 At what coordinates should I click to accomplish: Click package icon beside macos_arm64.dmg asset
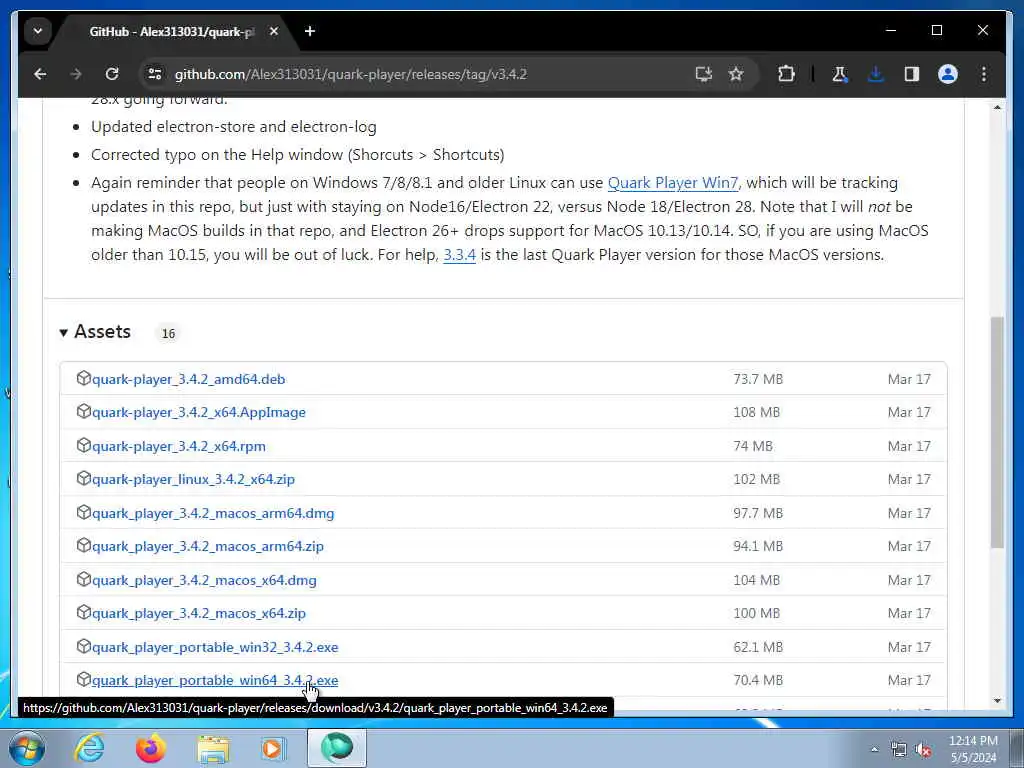click(x=83, y=512)
